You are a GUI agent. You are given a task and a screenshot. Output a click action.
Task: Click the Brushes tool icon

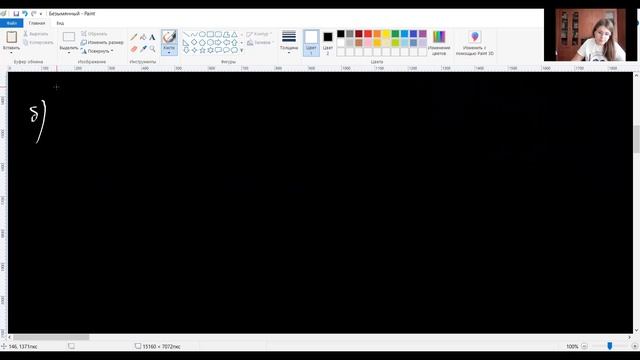pyautogui.click(x=169, y=37)
